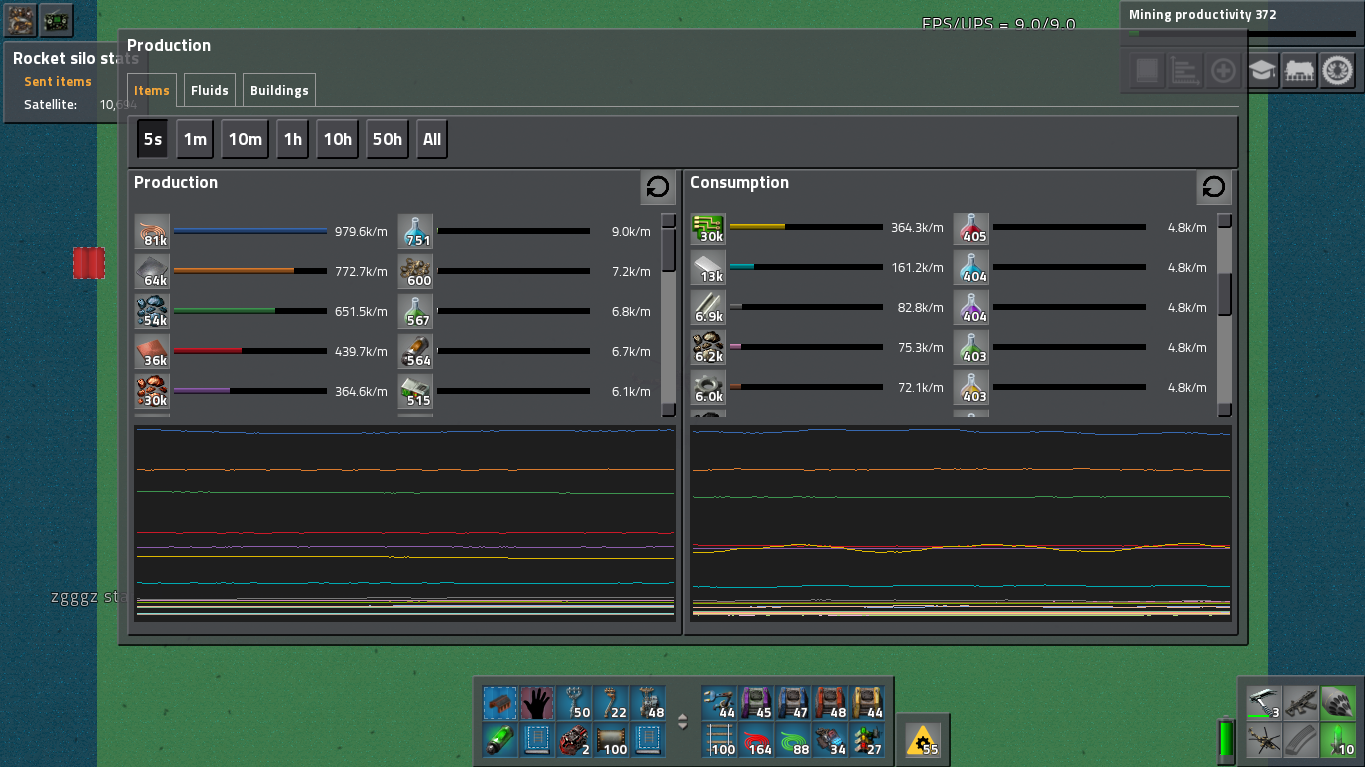Click blue science flask showing 751

[416, 231]
